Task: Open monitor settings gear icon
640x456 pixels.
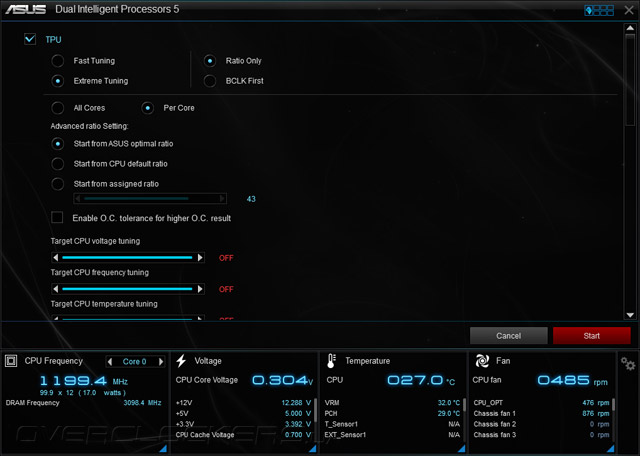Action: 628,363
